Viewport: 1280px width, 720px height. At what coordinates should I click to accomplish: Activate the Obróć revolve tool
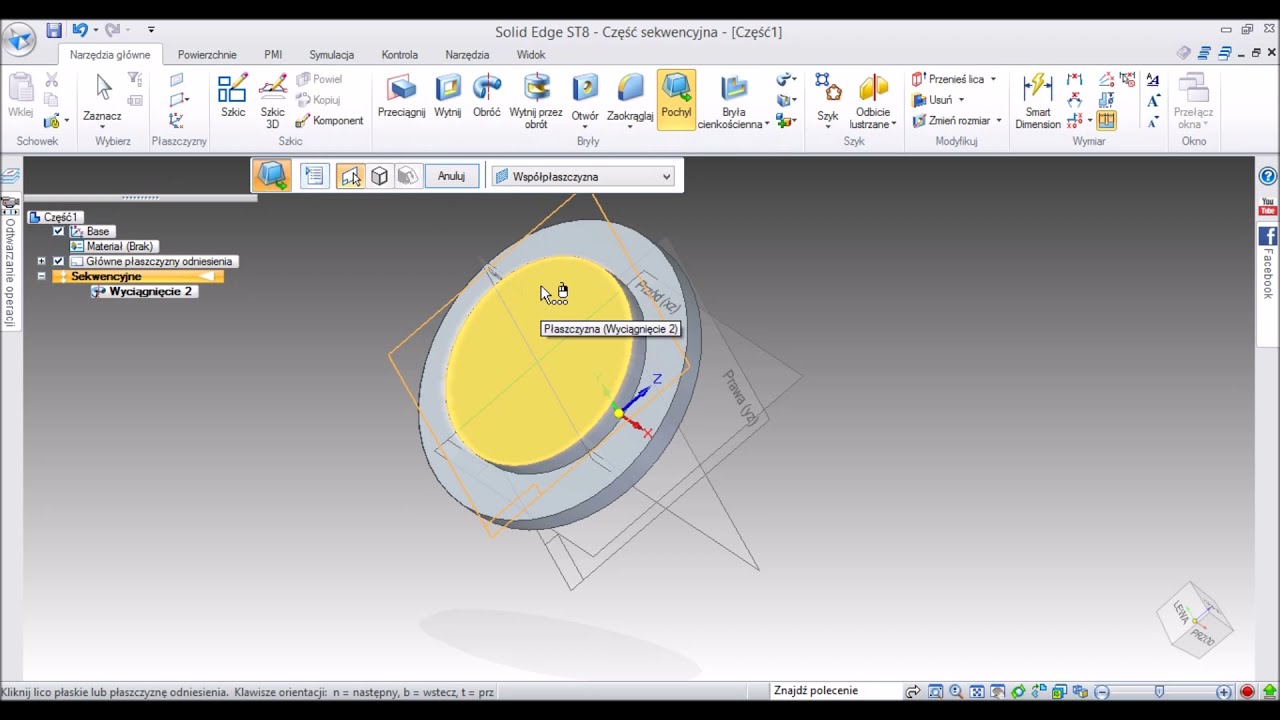tap(487, 98)
